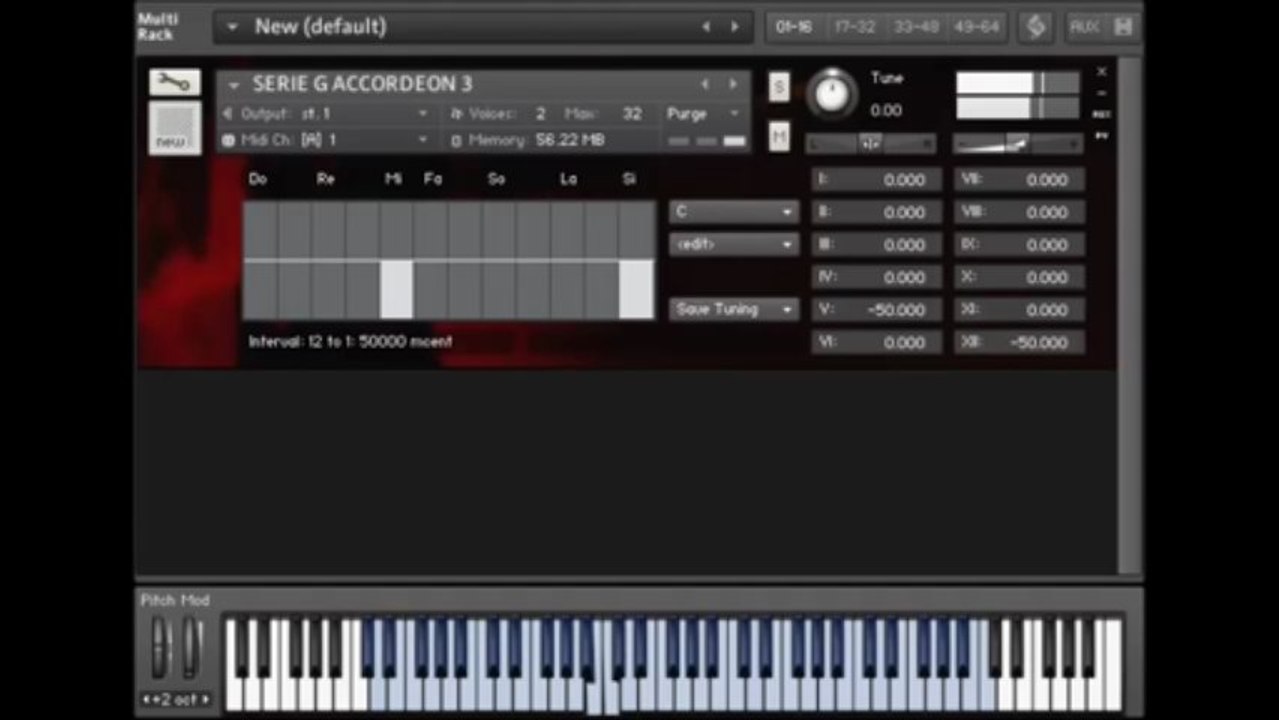
Task: Click the V tuning value -50.000
Action: (x=876, y=310)
